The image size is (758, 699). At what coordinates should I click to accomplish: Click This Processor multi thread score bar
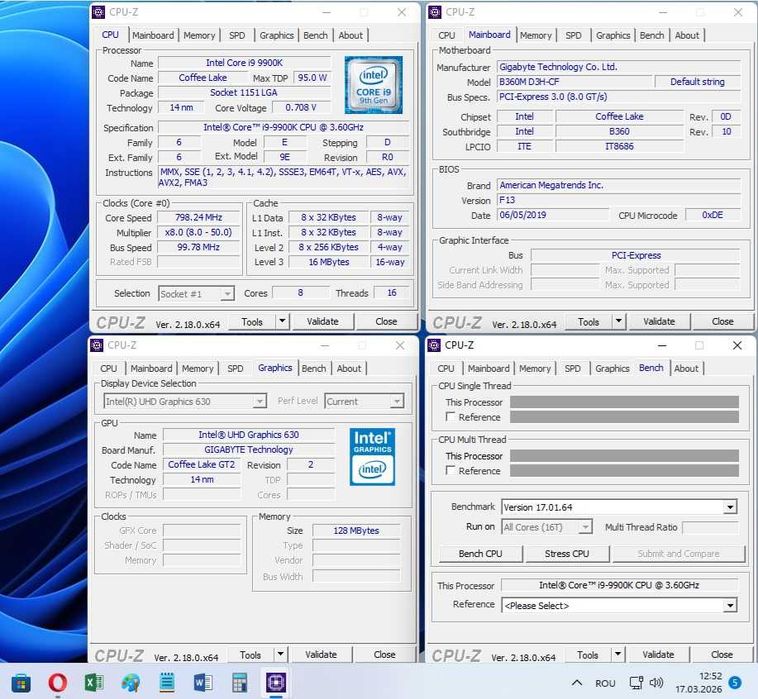tap(625, 456)
